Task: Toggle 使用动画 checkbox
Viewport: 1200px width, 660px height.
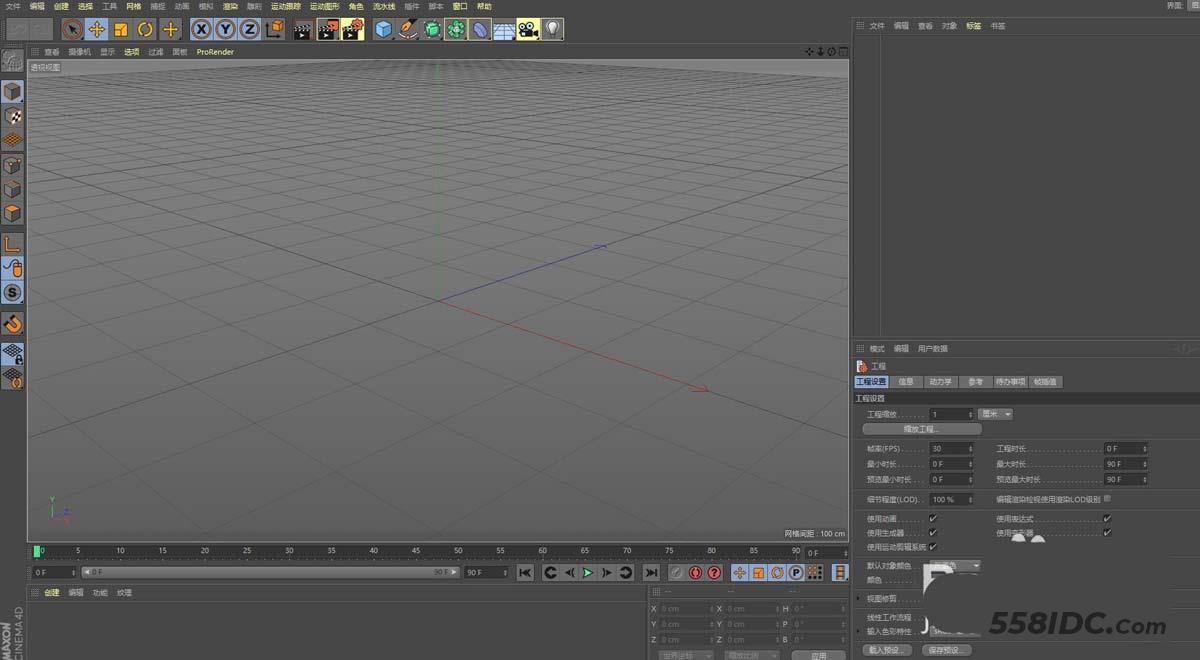Action: pos(933,519)
